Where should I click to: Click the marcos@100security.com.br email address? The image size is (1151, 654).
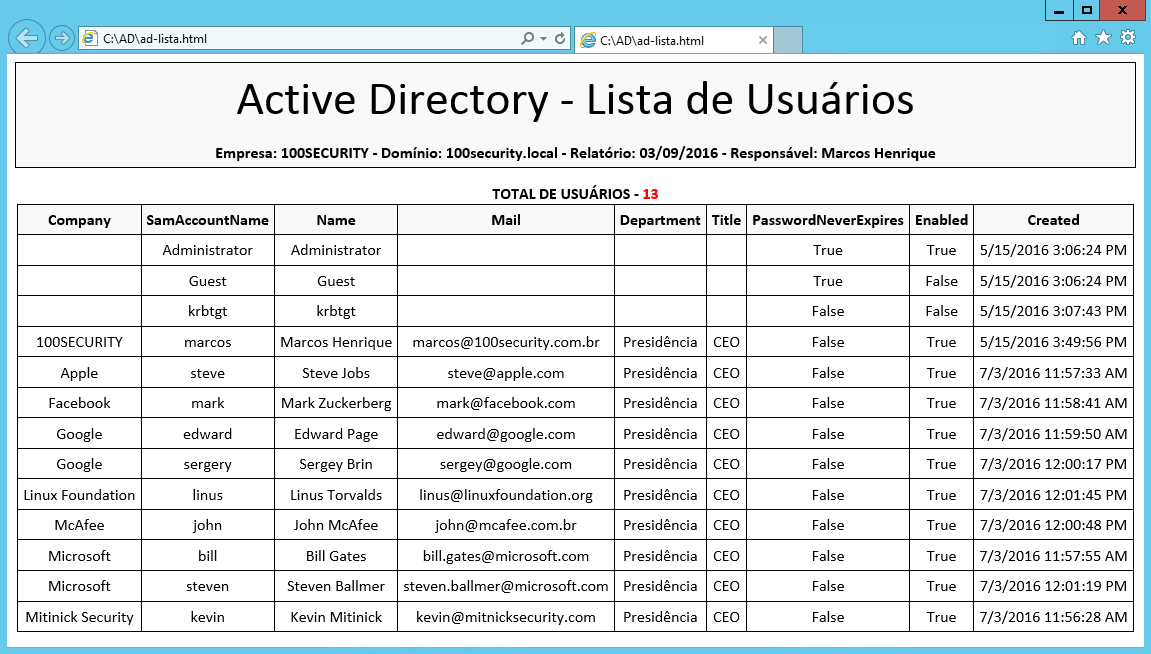pos(505,341)
